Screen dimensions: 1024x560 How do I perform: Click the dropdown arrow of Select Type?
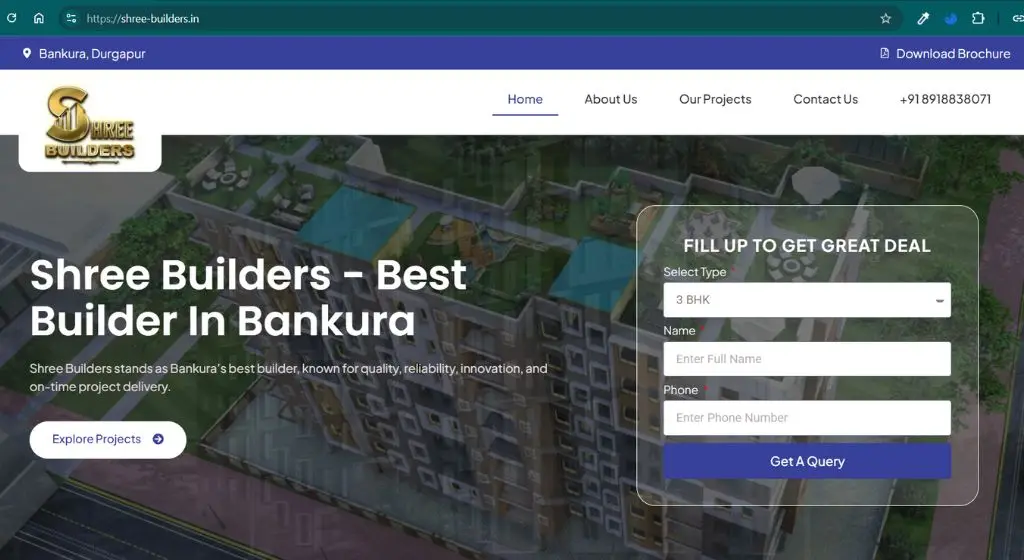[939, 300]
